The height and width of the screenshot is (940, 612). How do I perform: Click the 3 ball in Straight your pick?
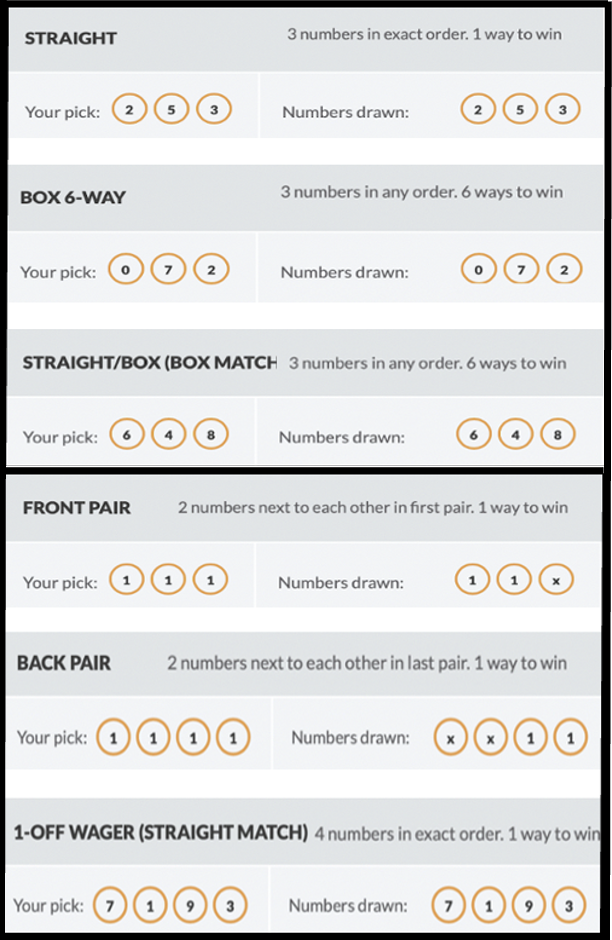(213, 109)
